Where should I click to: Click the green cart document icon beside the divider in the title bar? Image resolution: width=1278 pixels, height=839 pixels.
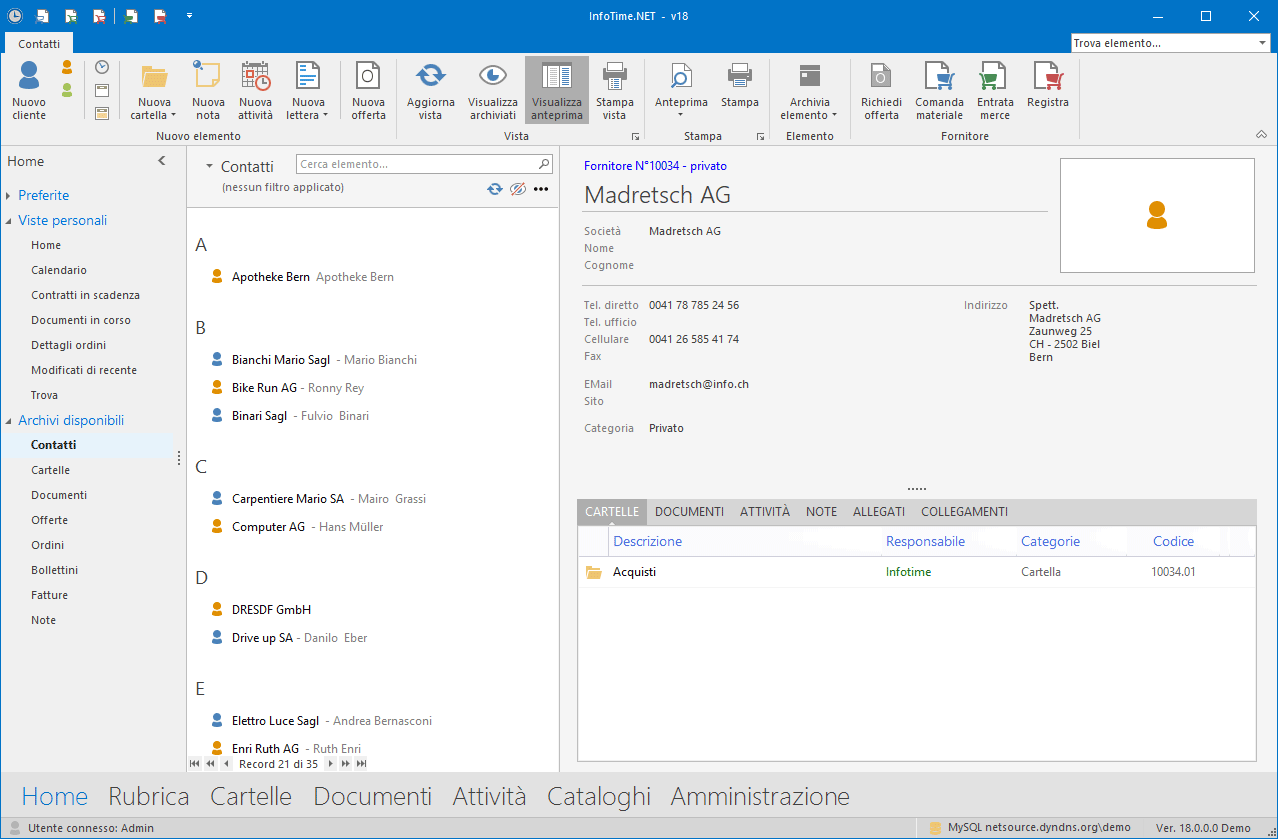131,15
